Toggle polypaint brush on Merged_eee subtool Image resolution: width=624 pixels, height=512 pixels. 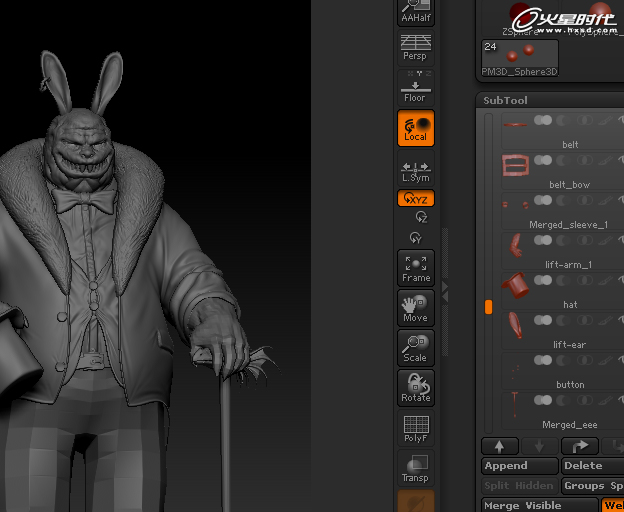click(x=605, y=400)
